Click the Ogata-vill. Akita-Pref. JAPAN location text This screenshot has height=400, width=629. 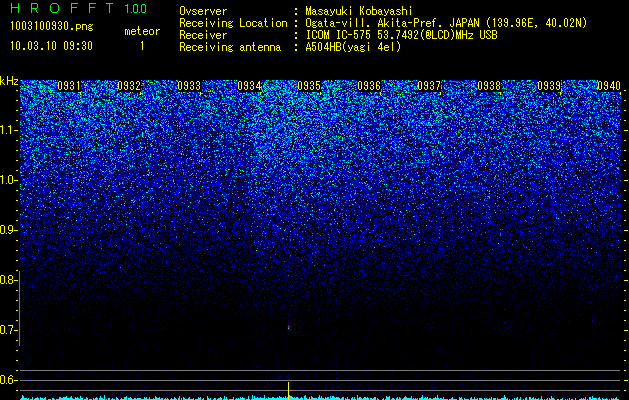click(x=446, y=23)
